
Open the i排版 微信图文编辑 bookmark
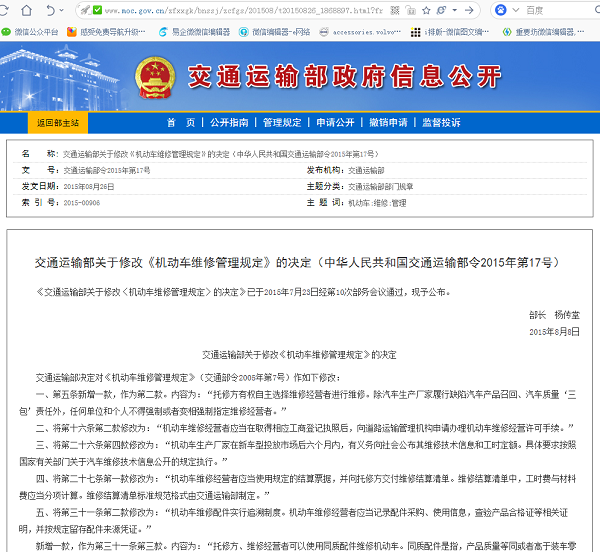tap(450, 32)
